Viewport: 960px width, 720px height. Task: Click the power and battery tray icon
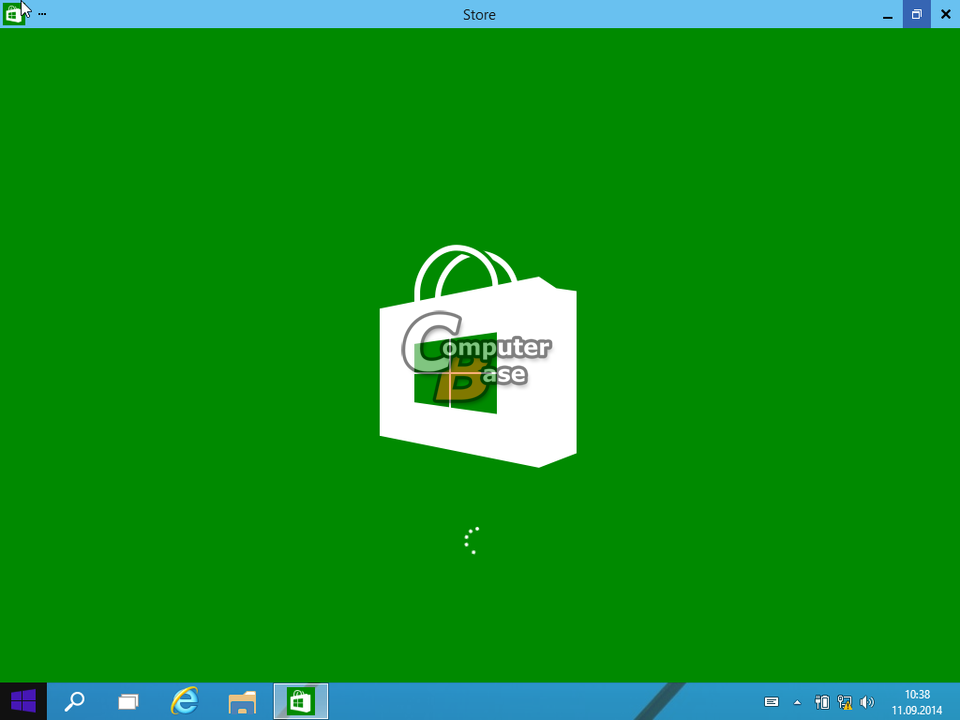click(x=822, y=702)
